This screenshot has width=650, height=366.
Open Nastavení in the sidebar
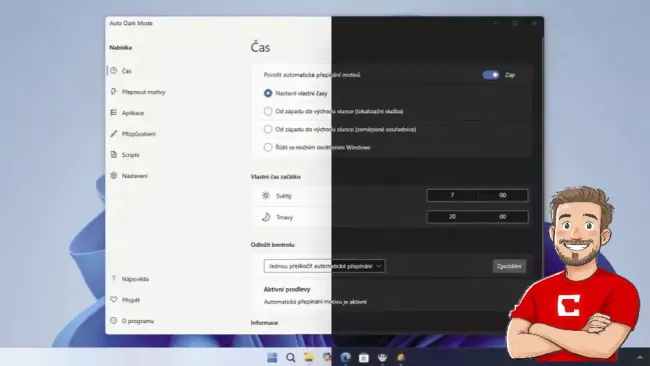coord(134,176)
